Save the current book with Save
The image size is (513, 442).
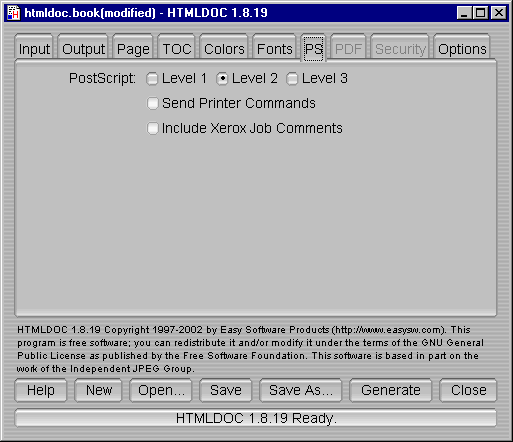226,390
